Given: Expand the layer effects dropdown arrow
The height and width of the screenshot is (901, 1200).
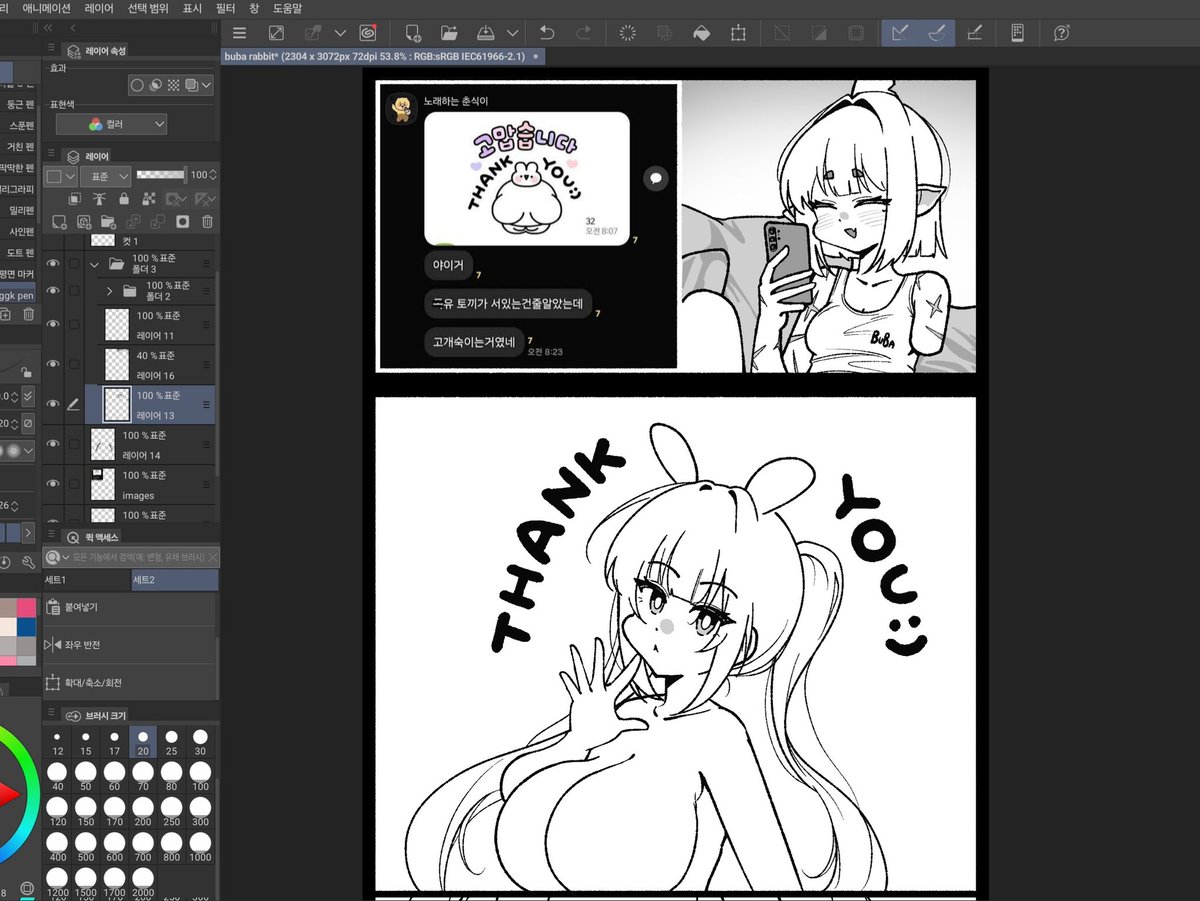Looking at the screenshot, I should tap(206, 85).
